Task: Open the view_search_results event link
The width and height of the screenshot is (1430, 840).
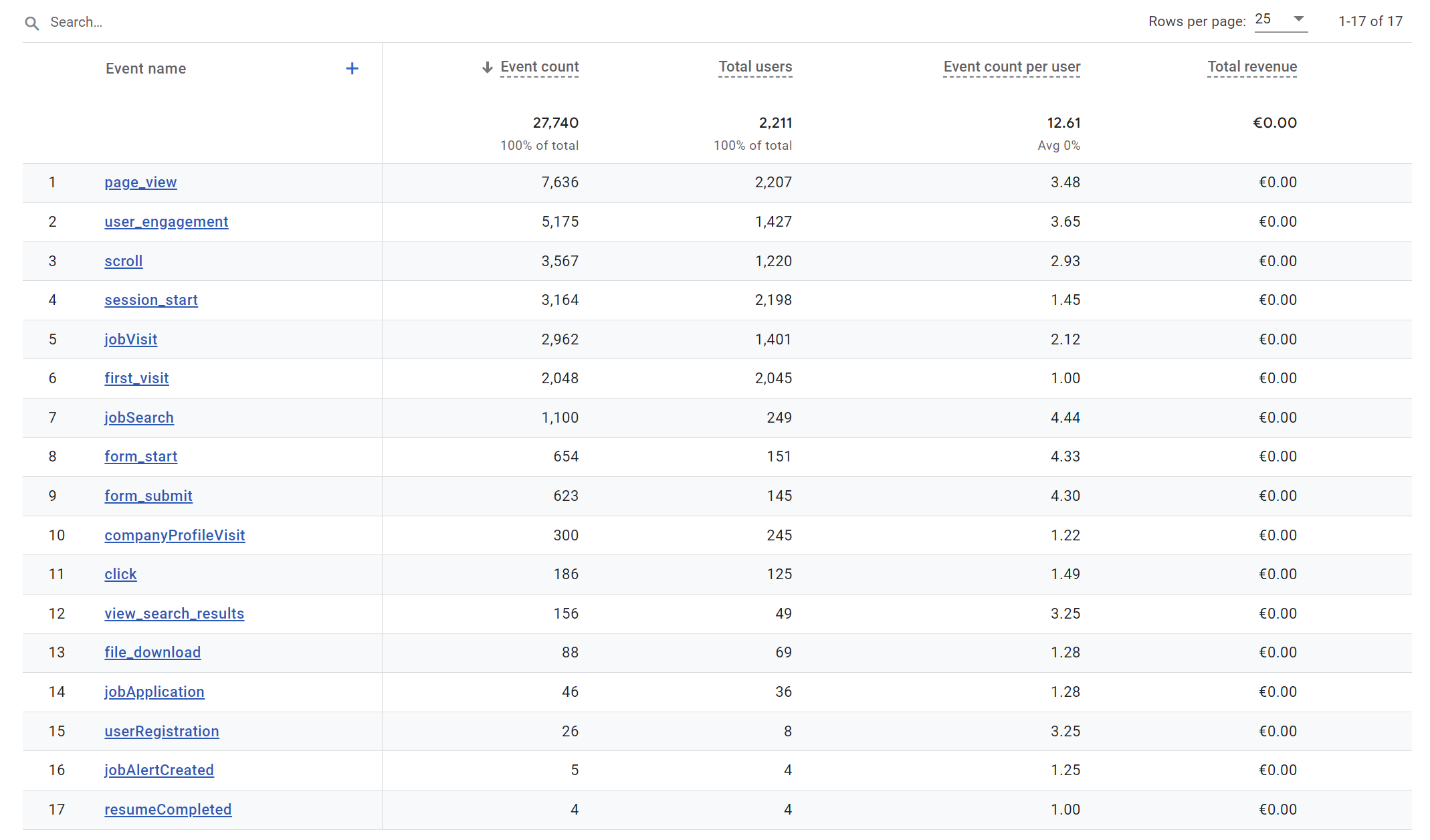Action: coord(174,614)
